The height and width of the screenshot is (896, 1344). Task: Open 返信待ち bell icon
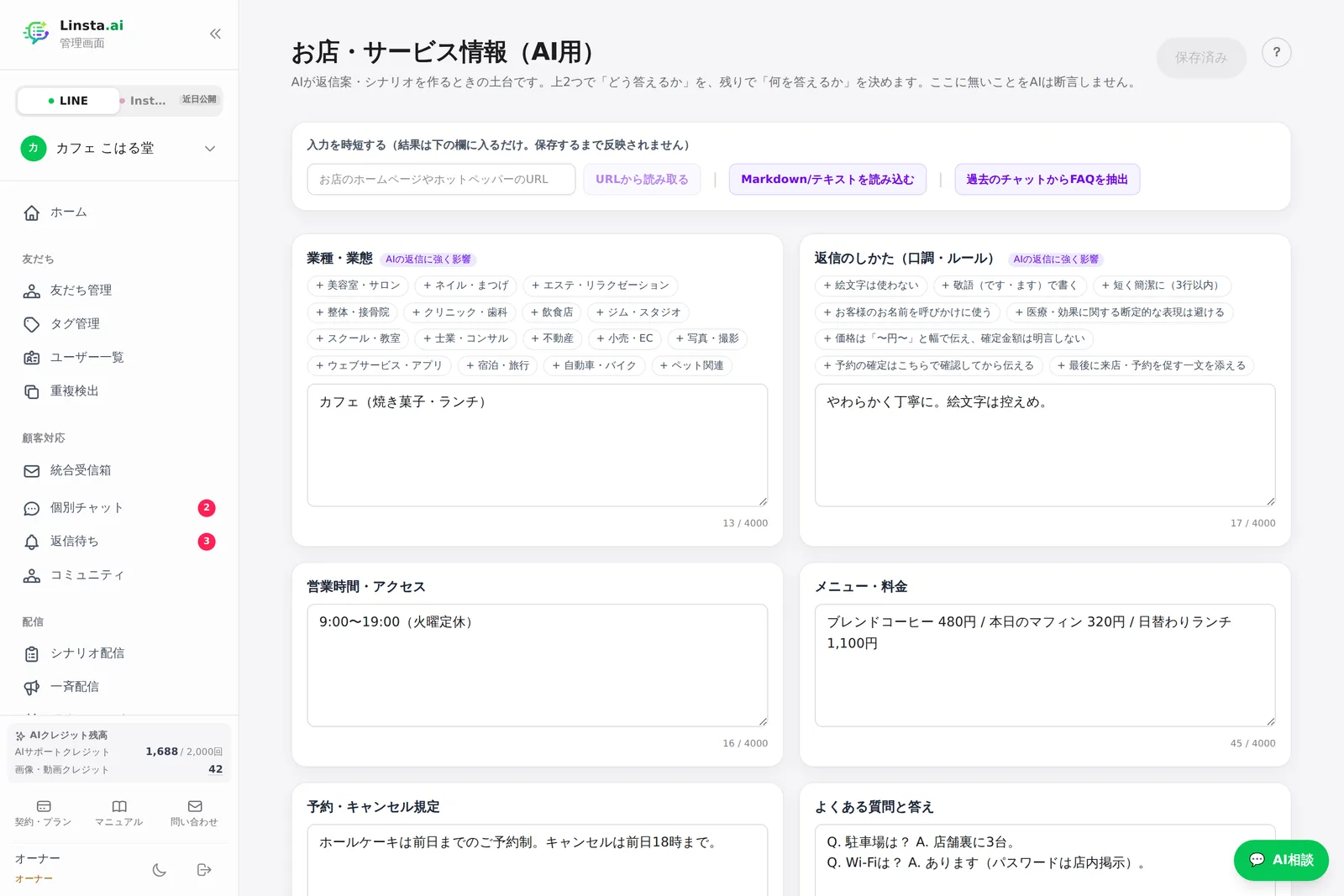pos(32,542)
